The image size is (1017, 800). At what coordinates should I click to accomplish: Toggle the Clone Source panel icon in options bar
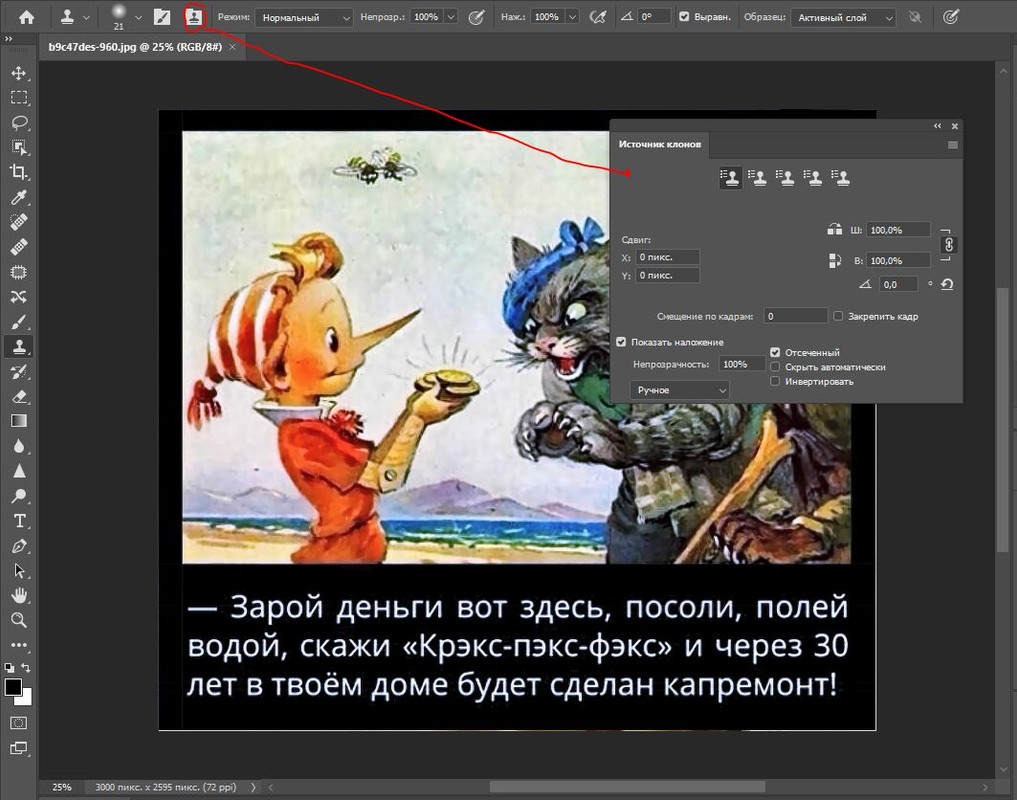pos(193,18)
